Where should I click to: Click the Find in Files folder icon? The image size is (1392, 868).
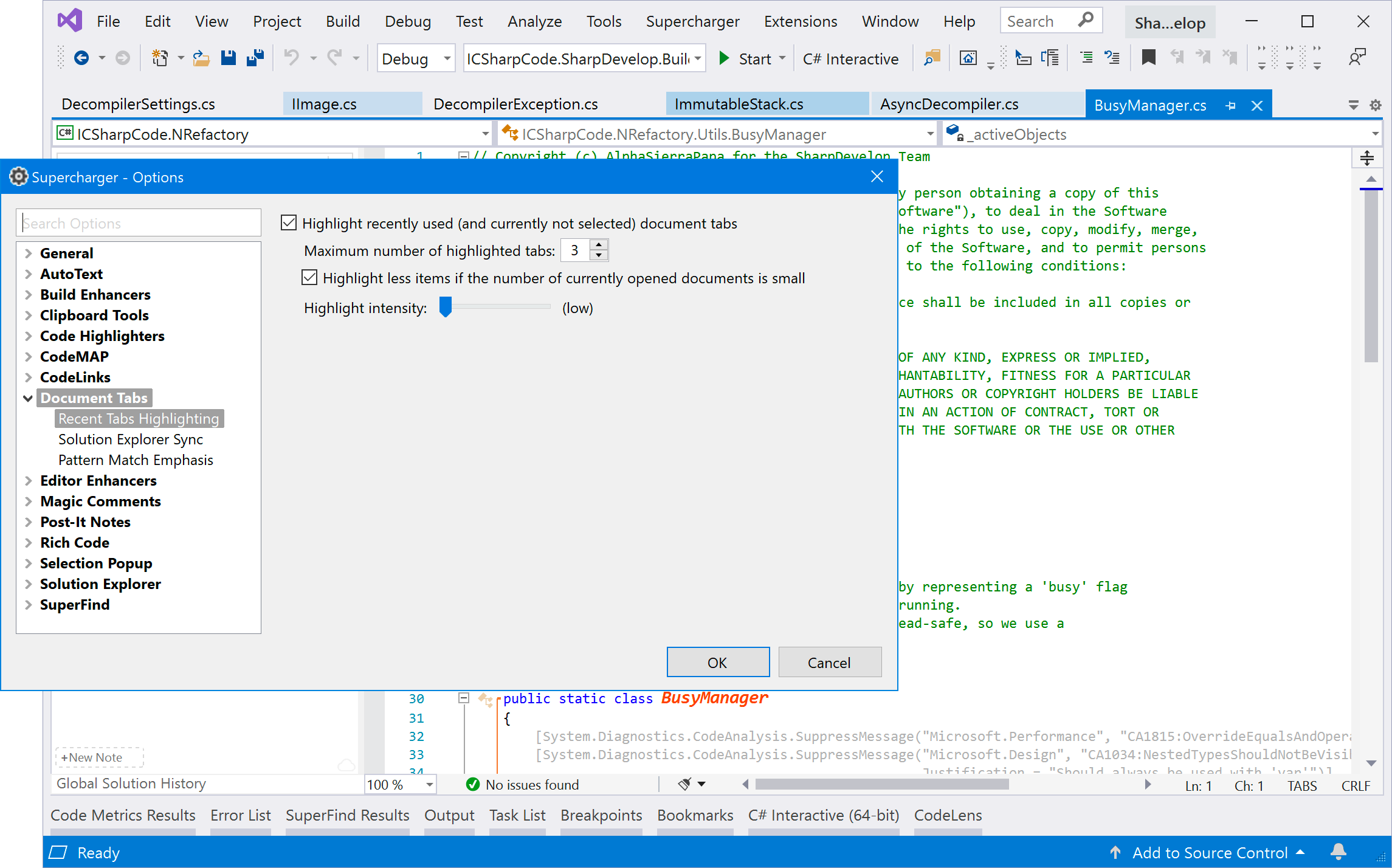pos(931,58)
